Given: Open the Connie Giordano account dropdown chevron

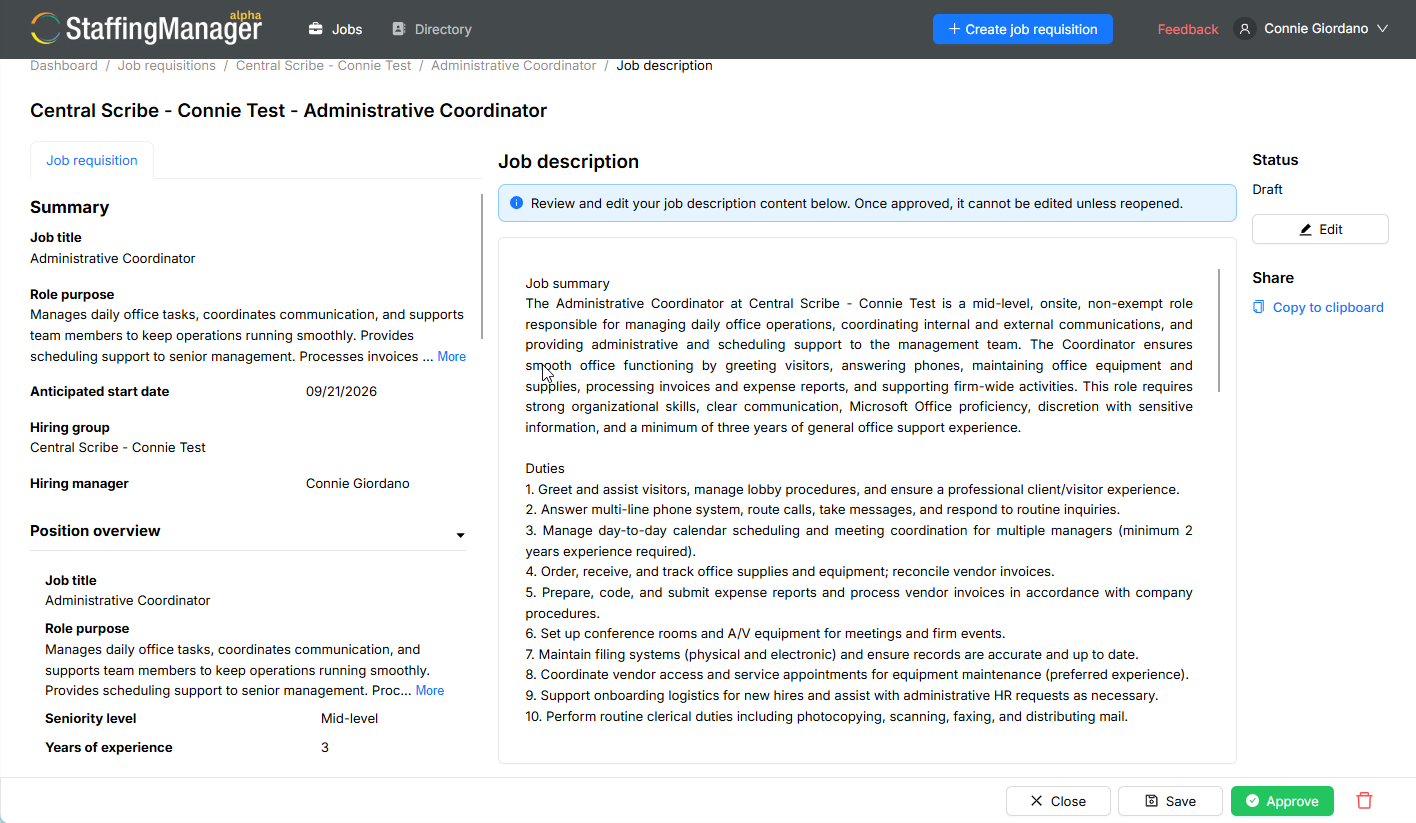Looking at the screenshot, I should 1383,29.
